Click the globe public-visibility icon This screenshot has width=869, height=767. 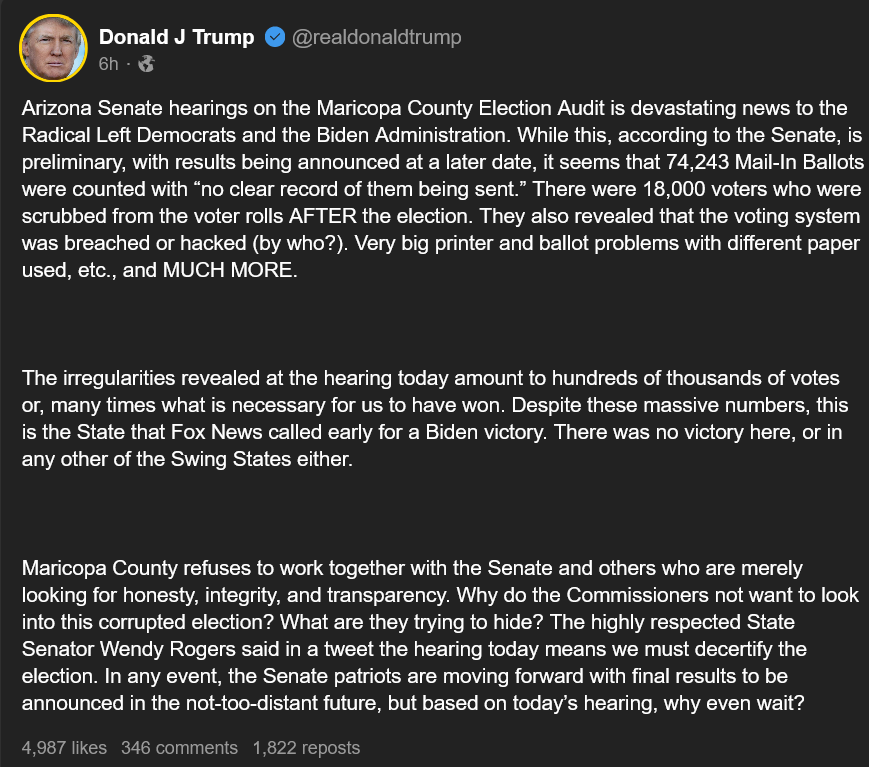146,64
